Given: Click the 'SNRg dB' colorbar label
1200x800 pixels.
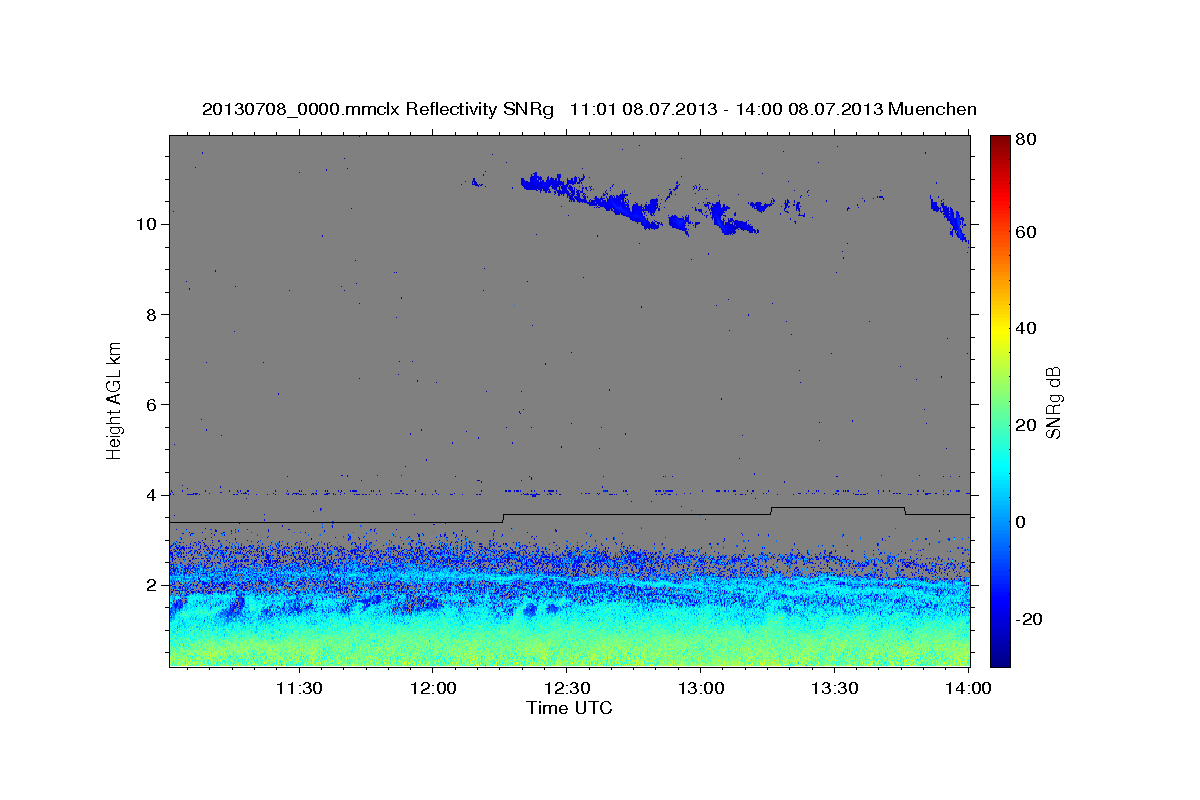Looking at the screenshot, I should coord(1053,402).
